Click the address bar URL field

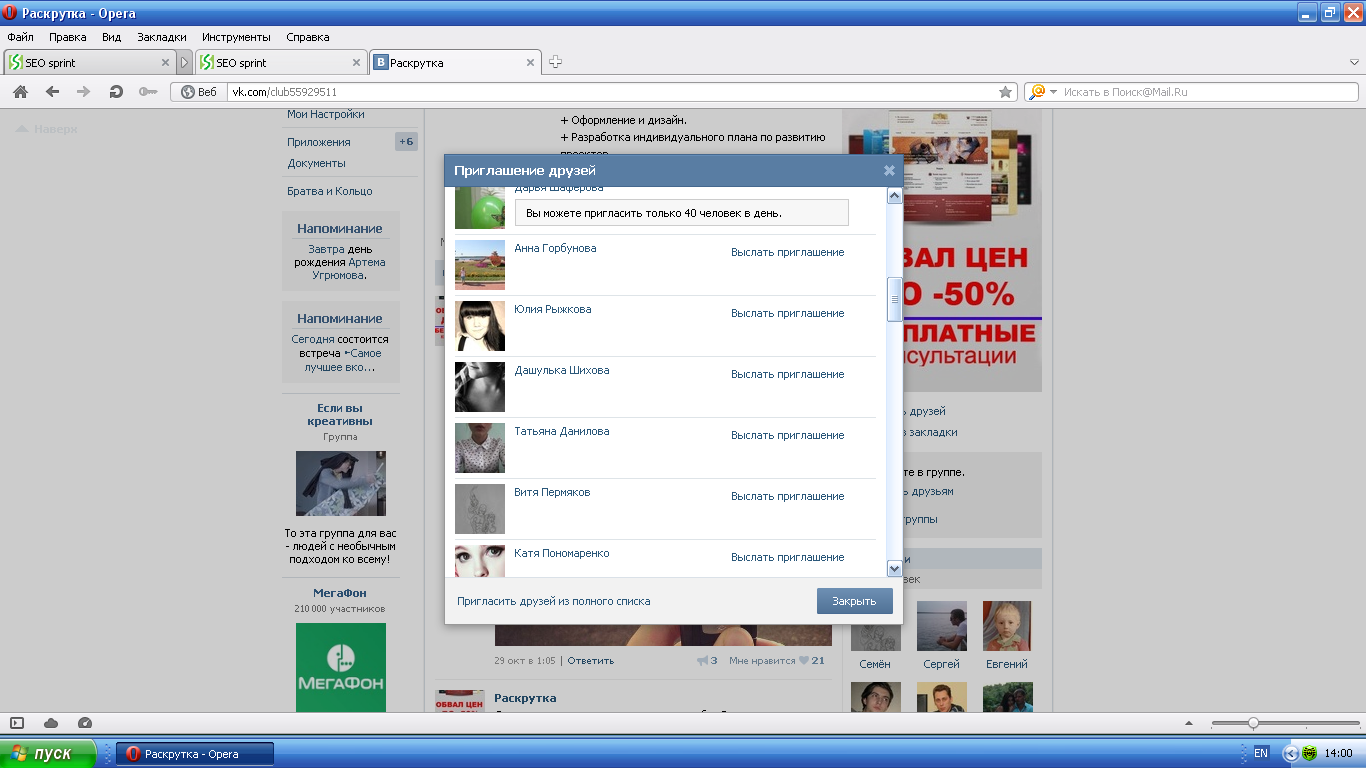click(610, 92)
